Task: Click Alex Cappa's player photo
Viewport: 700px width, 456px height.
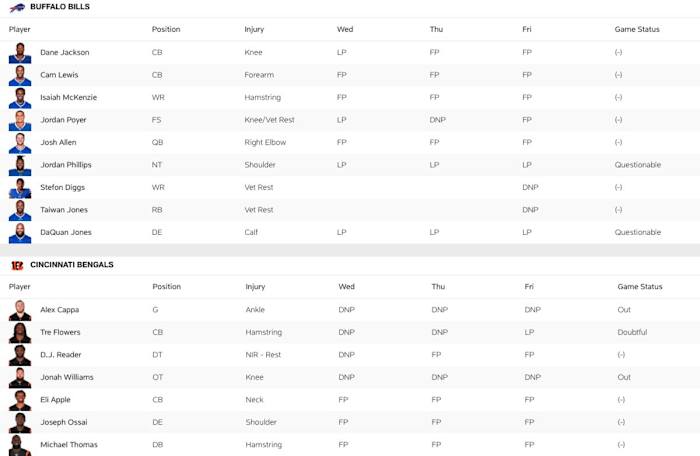Action: [20, 310]
